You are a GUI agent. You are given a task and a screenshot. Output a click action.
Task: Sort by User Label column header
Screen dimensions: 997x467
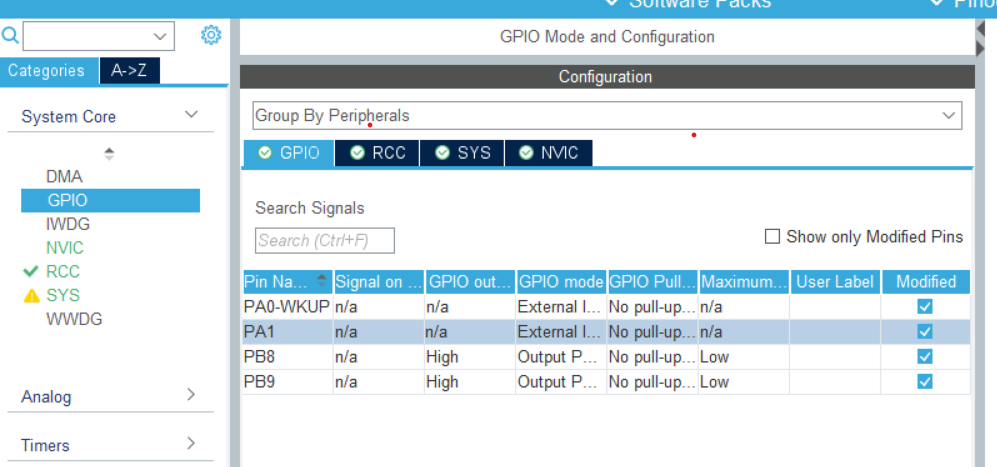point(835,281)
